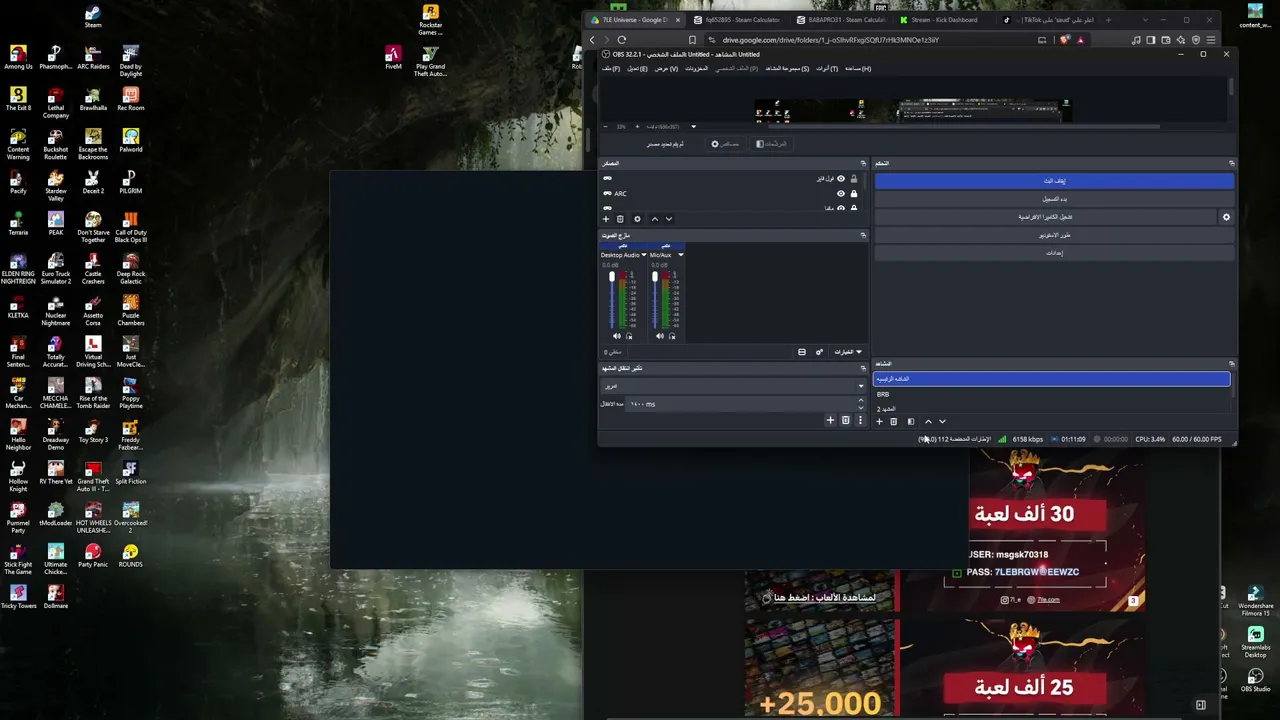The height and width of the screenshot is (720, 1280).
Task: Switch to Stream - Kick Dashboard tab
Action: pos(939,20)
